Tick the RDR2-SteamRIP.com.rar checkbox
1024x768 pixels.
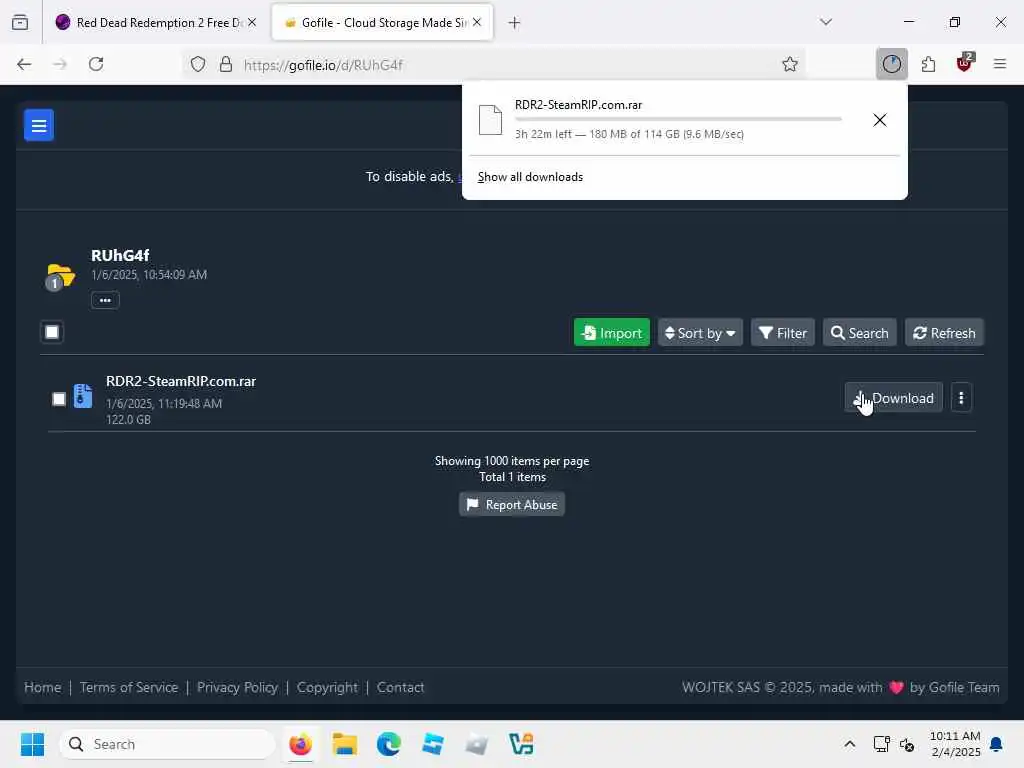(59, 399)
